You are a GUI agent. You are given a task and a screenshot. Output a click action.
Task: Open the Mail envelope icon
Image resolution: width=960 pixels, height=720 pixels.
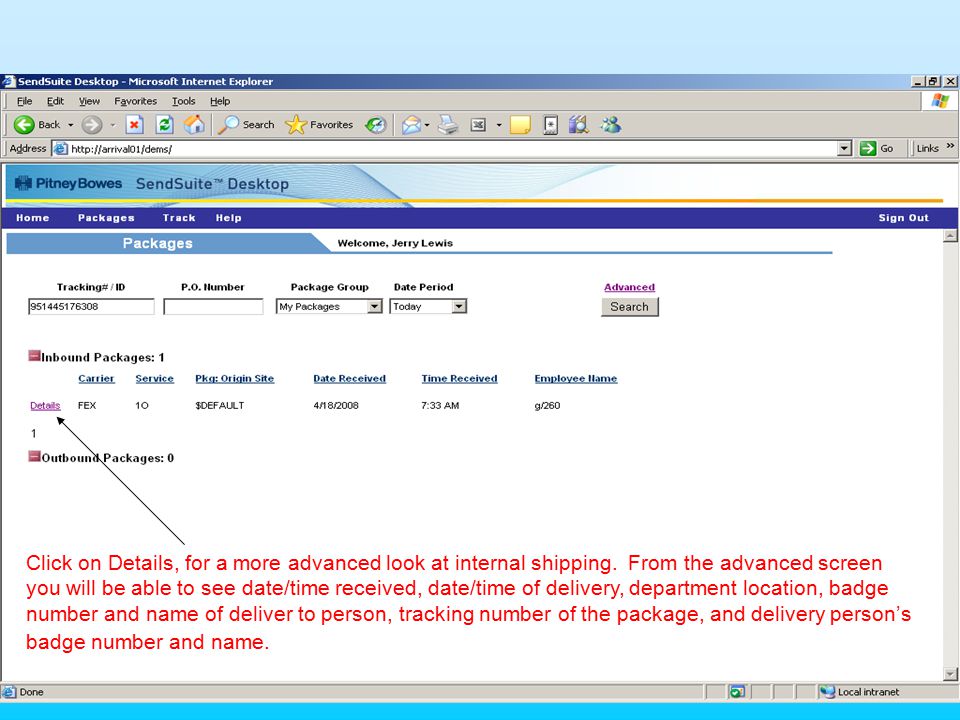tap(411, 125)
